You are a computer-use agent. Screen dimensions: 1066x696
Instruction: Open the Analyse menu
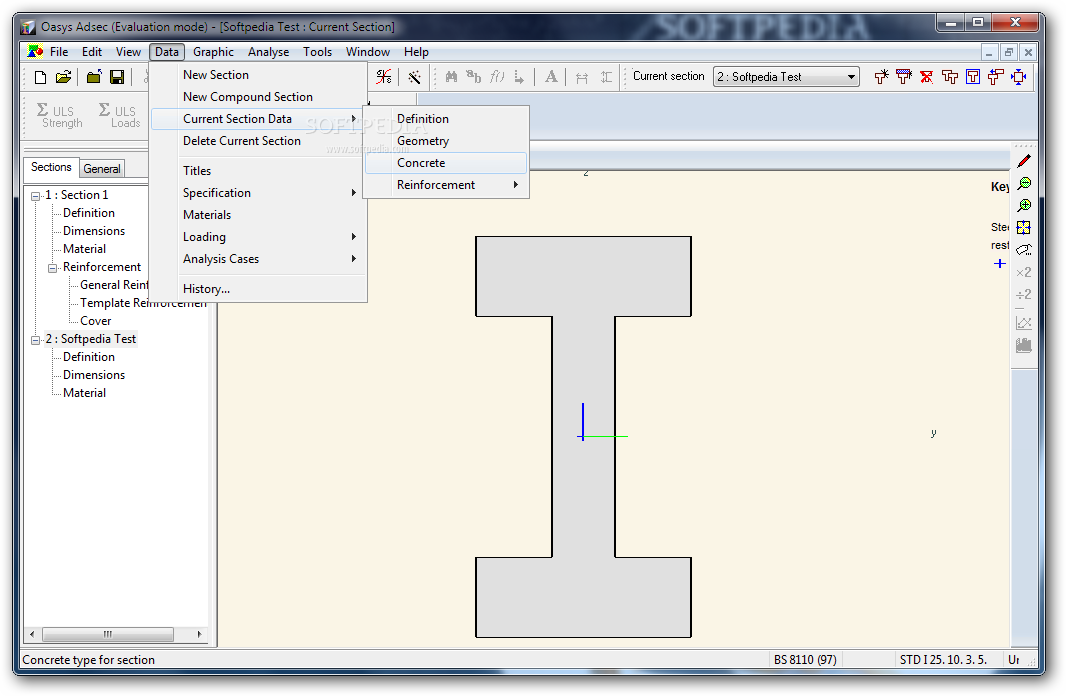[268, 52]
